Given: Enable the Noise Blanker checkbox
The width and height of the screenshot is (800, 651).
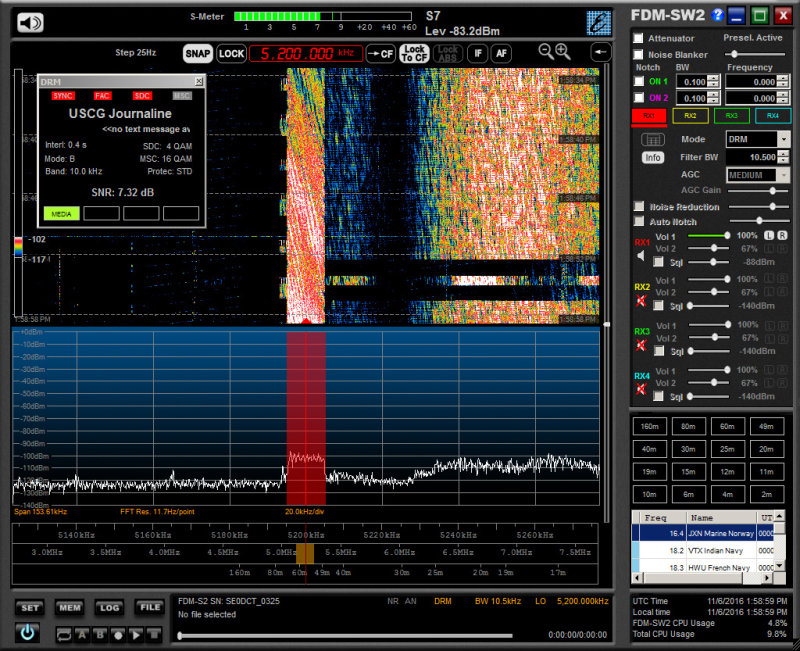Looking at the screenshot, I should coord(638,55).
